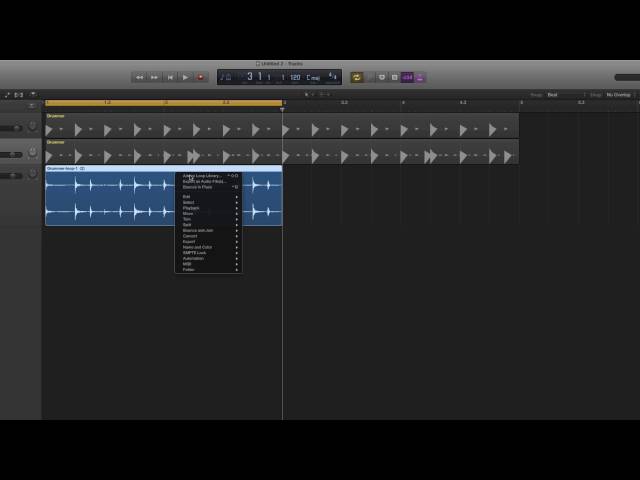This screenshot has height=480, width=640.
Task: Click the Fast Forward transport button
Action: tap(154, 77)
